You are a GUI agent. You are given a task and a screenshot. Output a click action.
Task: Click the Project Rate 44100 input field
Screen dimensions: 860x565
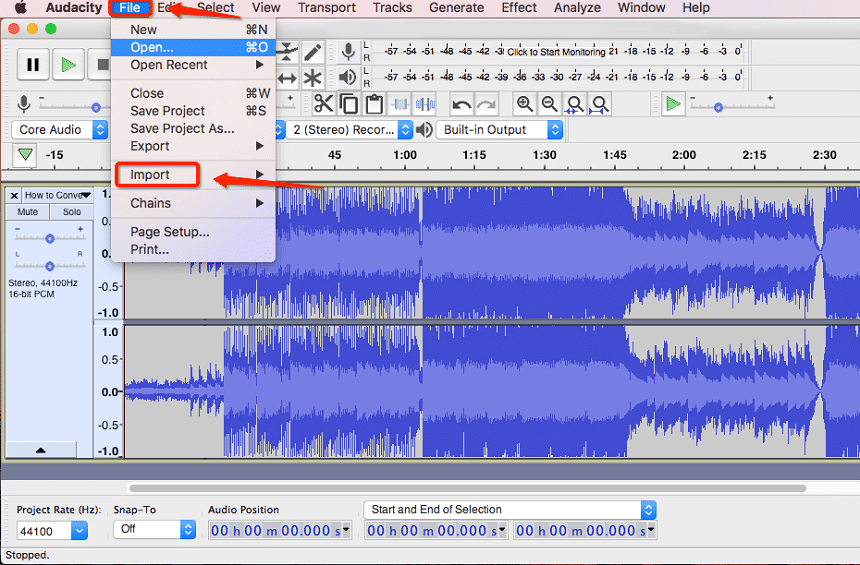[44, 531]
